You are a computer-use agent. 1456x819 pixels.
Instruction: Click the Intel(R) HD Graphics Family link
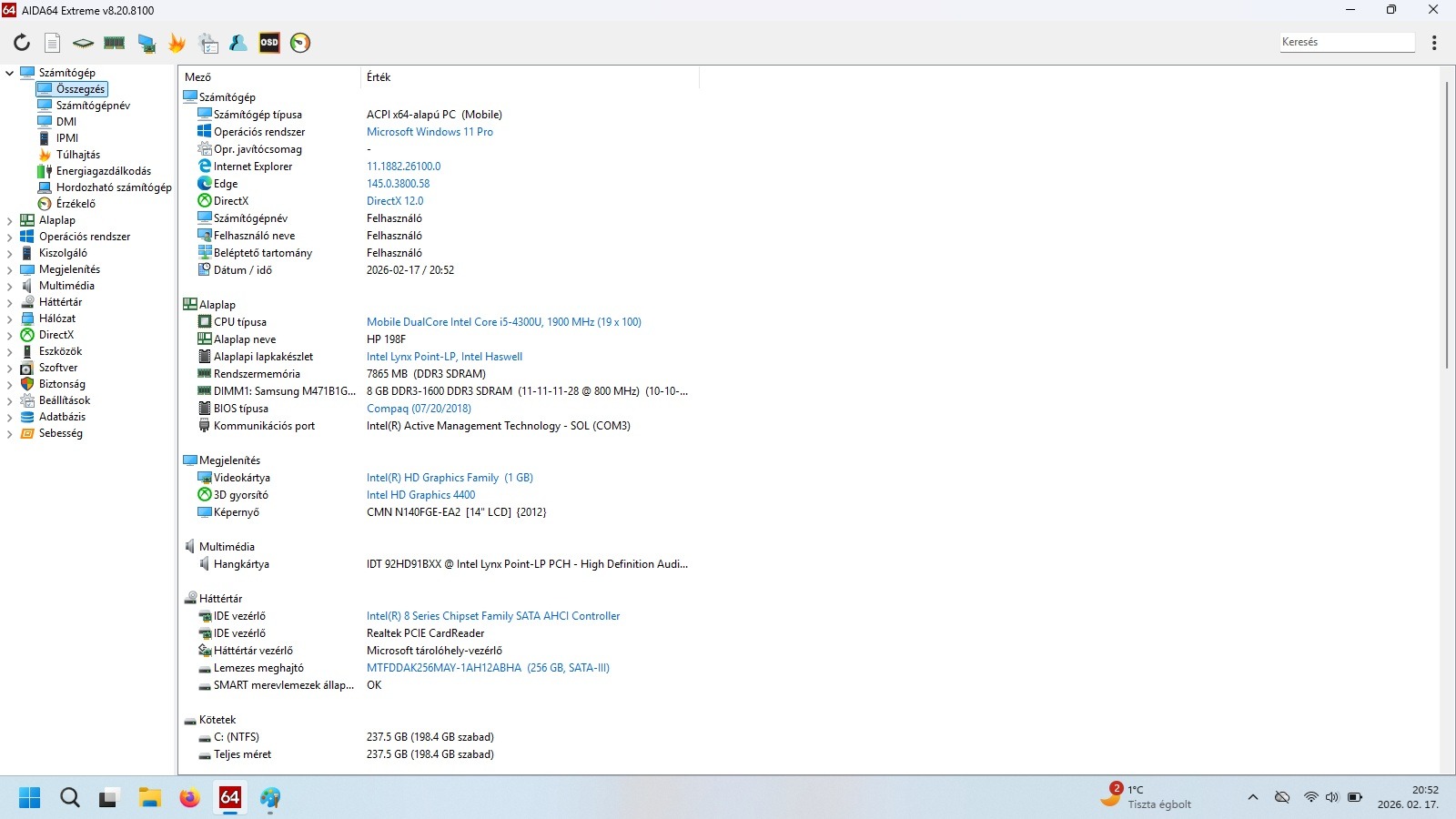pyautogui.click(x=450, y=478)
